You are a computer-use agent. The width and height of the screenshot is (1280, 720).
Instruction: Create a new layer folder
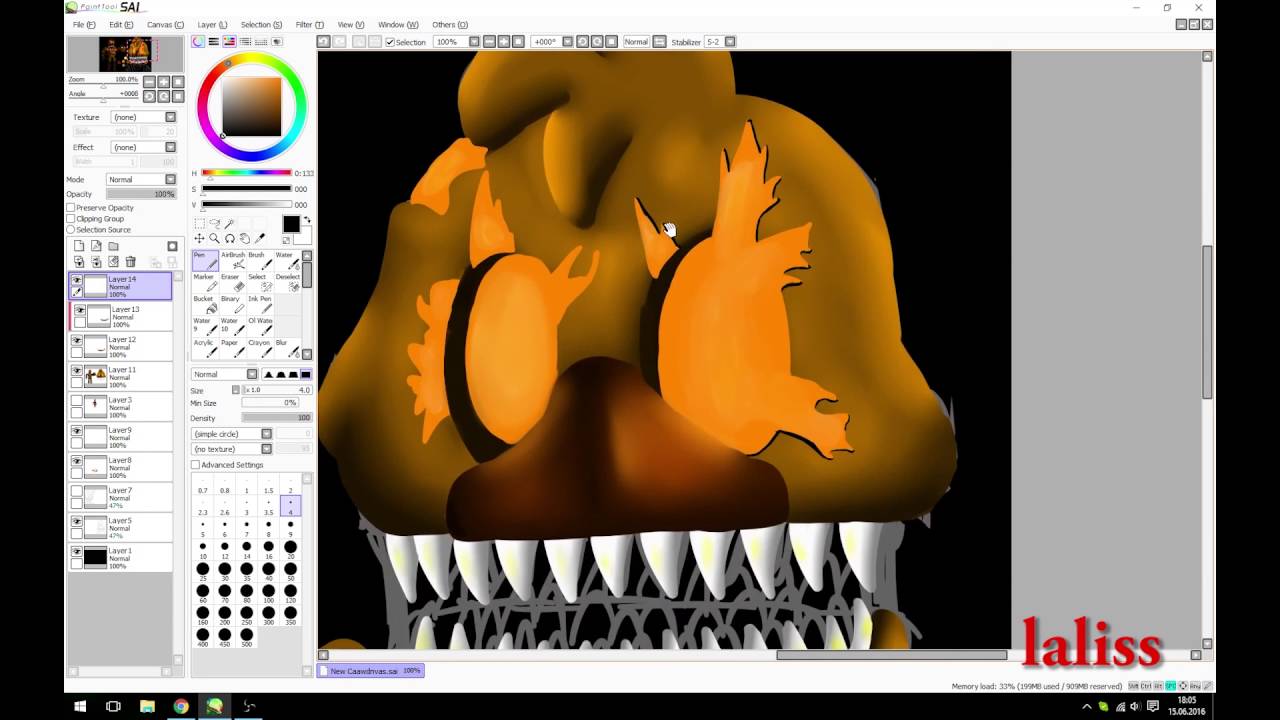(113, 246)
